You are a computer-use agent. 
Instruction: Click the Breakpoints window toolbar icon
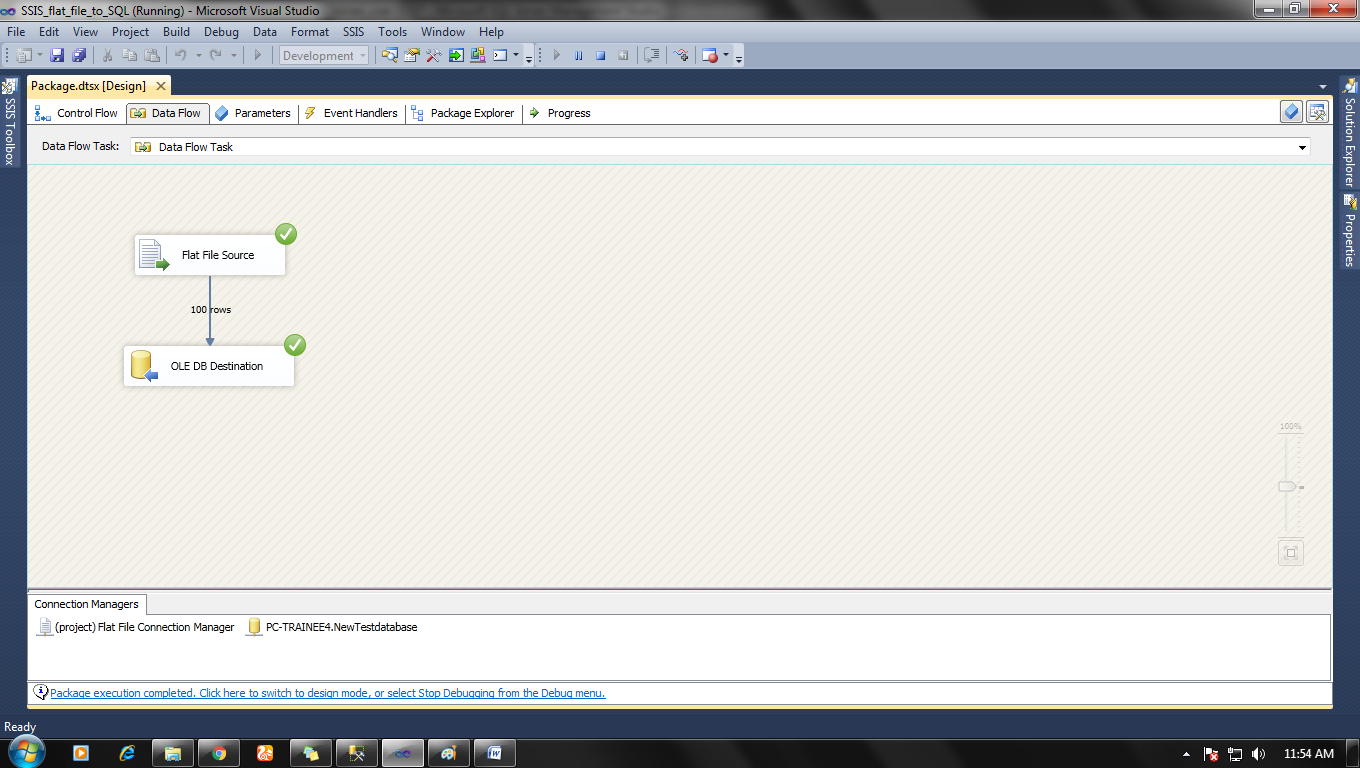710,56
